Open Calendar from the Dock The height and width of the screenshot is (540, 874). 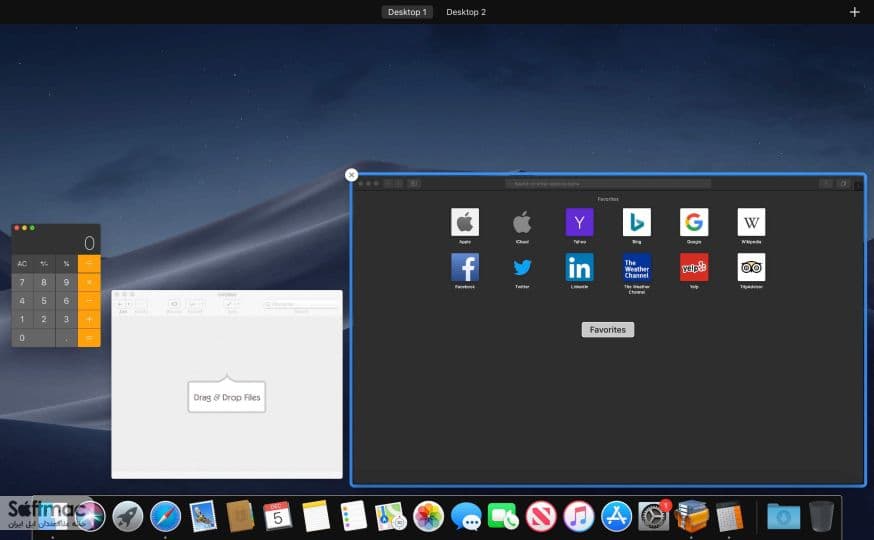point(278,516)
